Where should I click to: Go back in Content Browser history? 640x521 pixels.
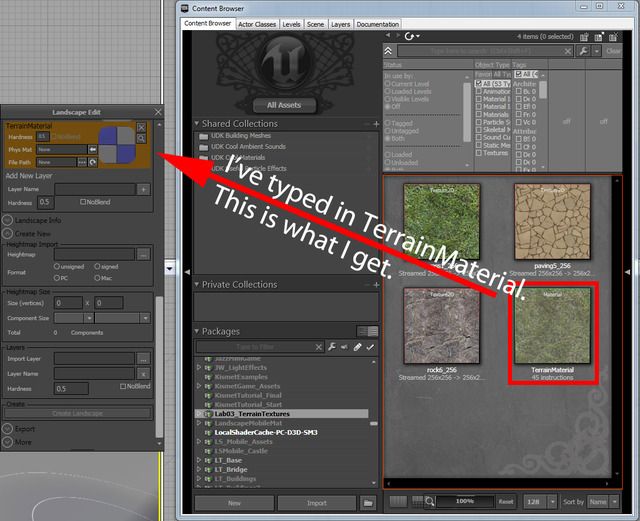(388, 36)
